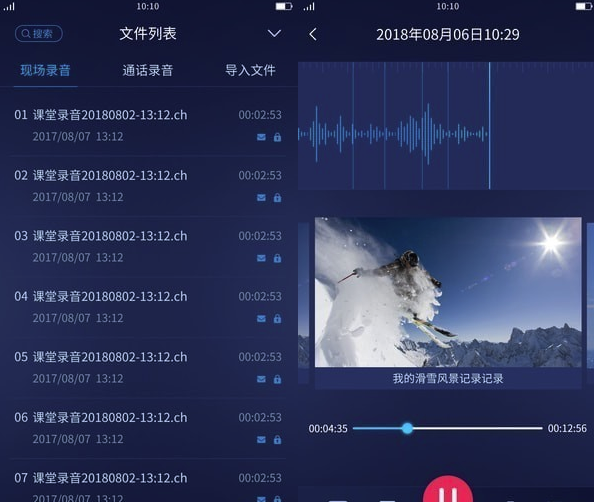
Task: Click the playback progress slider knob
Action: [407, 428]
